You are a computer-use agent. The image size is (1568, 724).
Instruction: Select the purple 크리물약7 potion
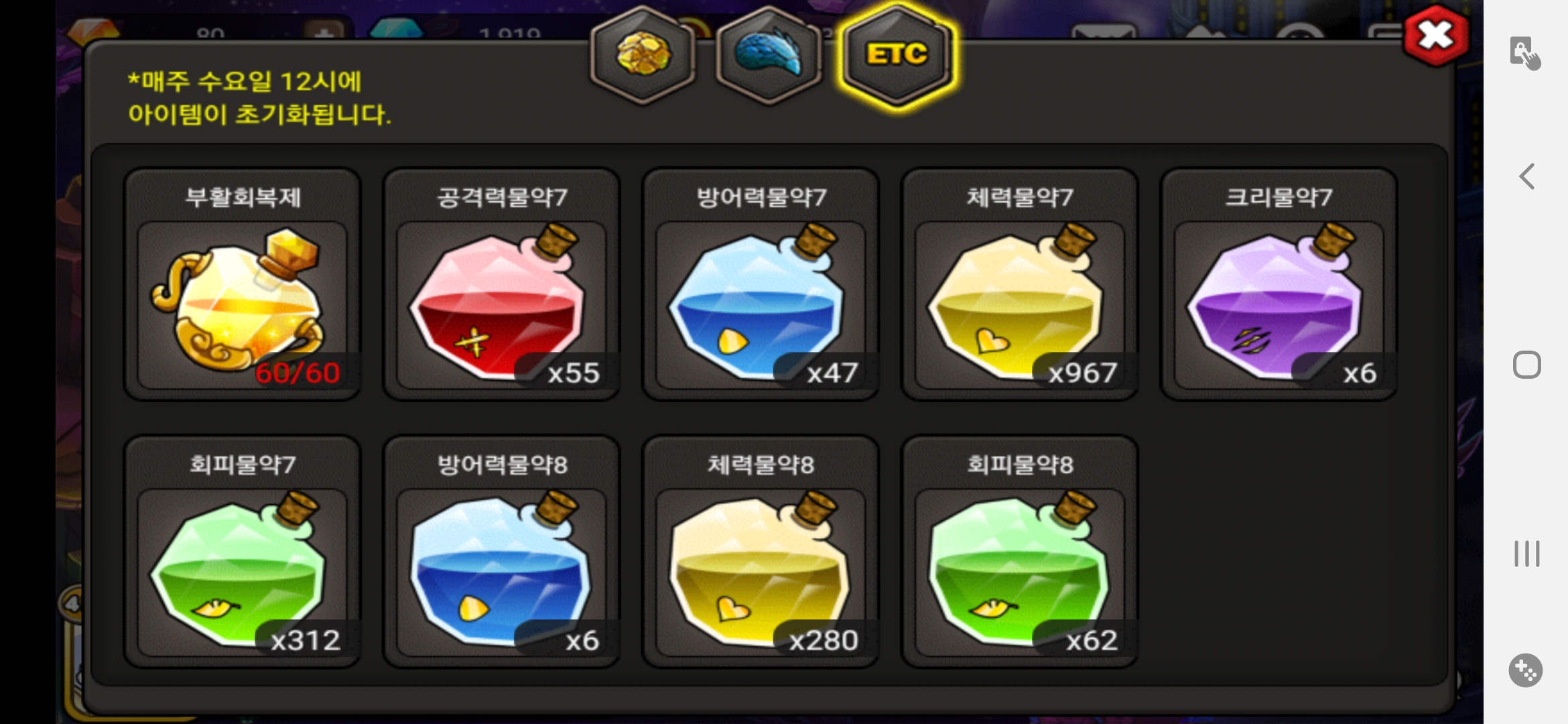(1279, 285)
